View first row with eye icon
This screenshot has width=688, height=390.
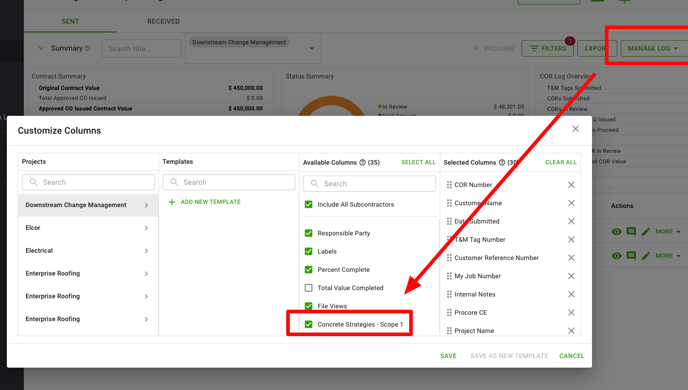(x=616, y=232)
